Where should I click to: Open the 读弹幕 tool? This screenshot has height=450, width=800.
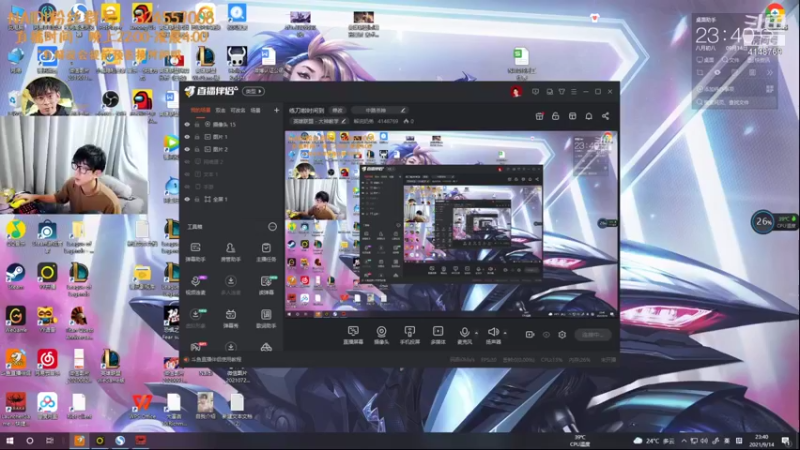coord(266,285)
